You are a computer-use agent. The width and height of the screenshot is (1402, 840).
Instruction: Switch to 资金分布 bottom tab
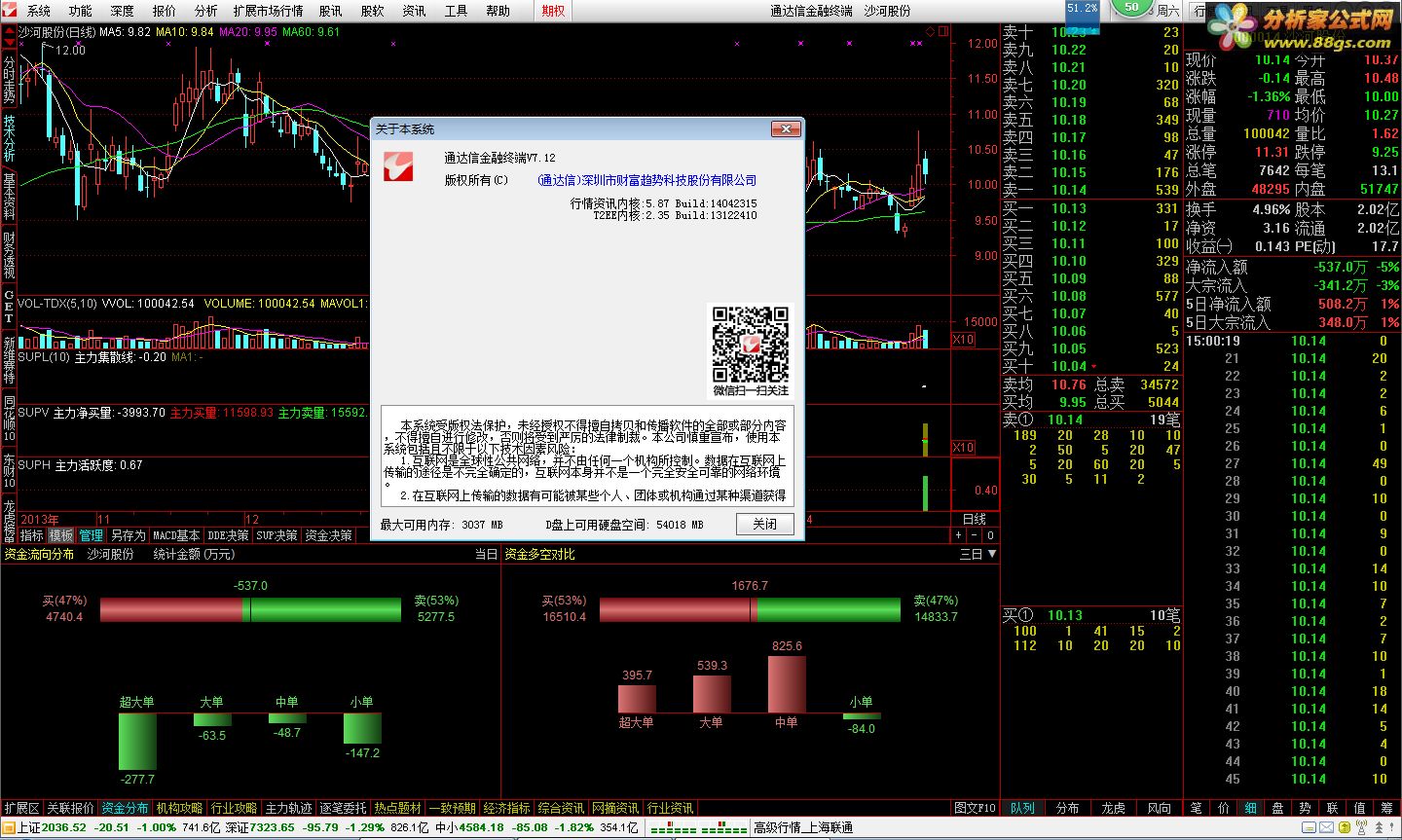pyautogui.click(x=125, y=808)
